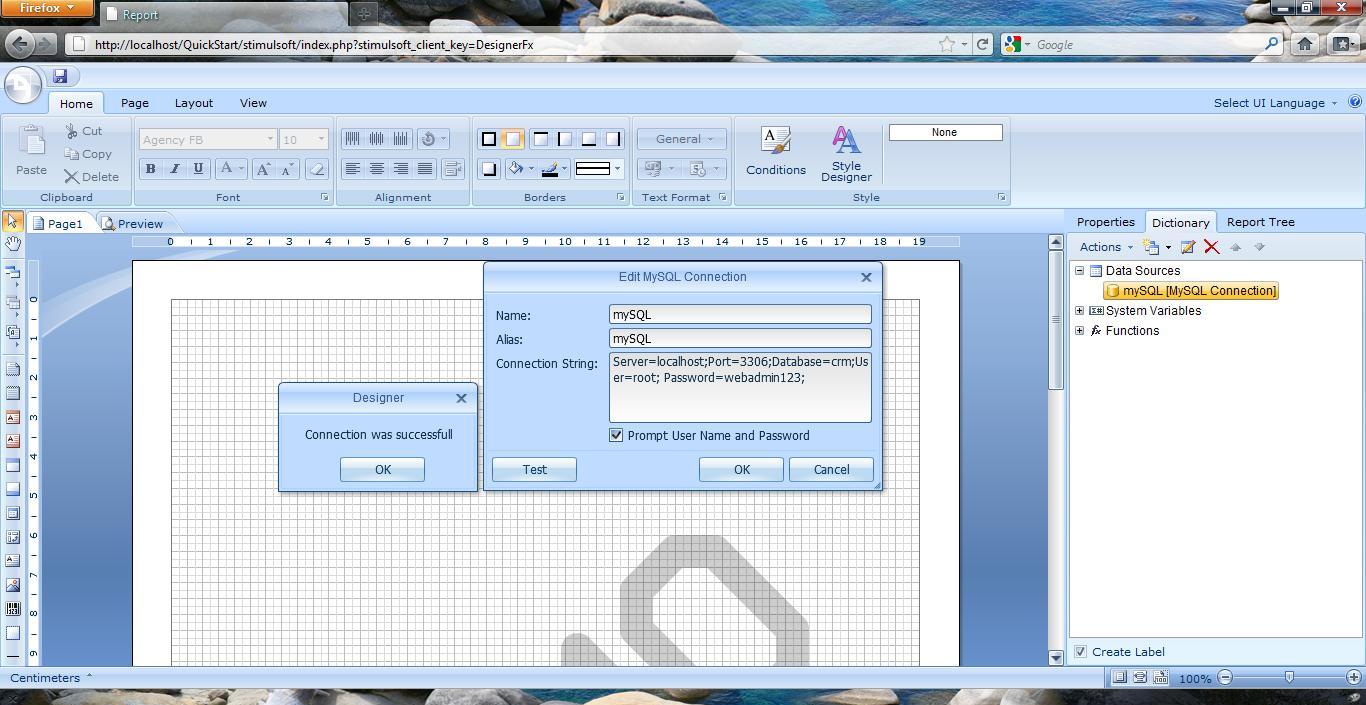Screen dimensions: 1366x705
Task: Open Style Designer
Action: (x=846, y=153)
